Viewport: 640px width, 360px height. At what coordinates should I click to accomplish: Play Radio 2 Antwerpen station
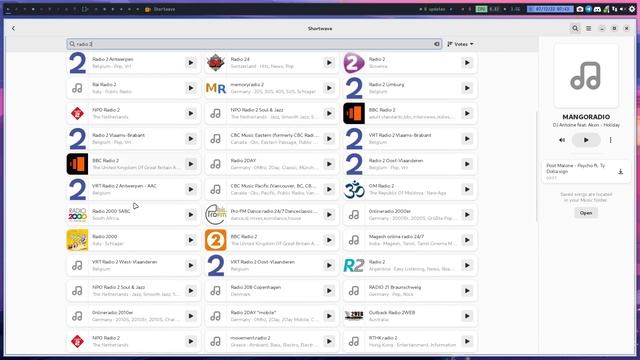tap(191, 63)
